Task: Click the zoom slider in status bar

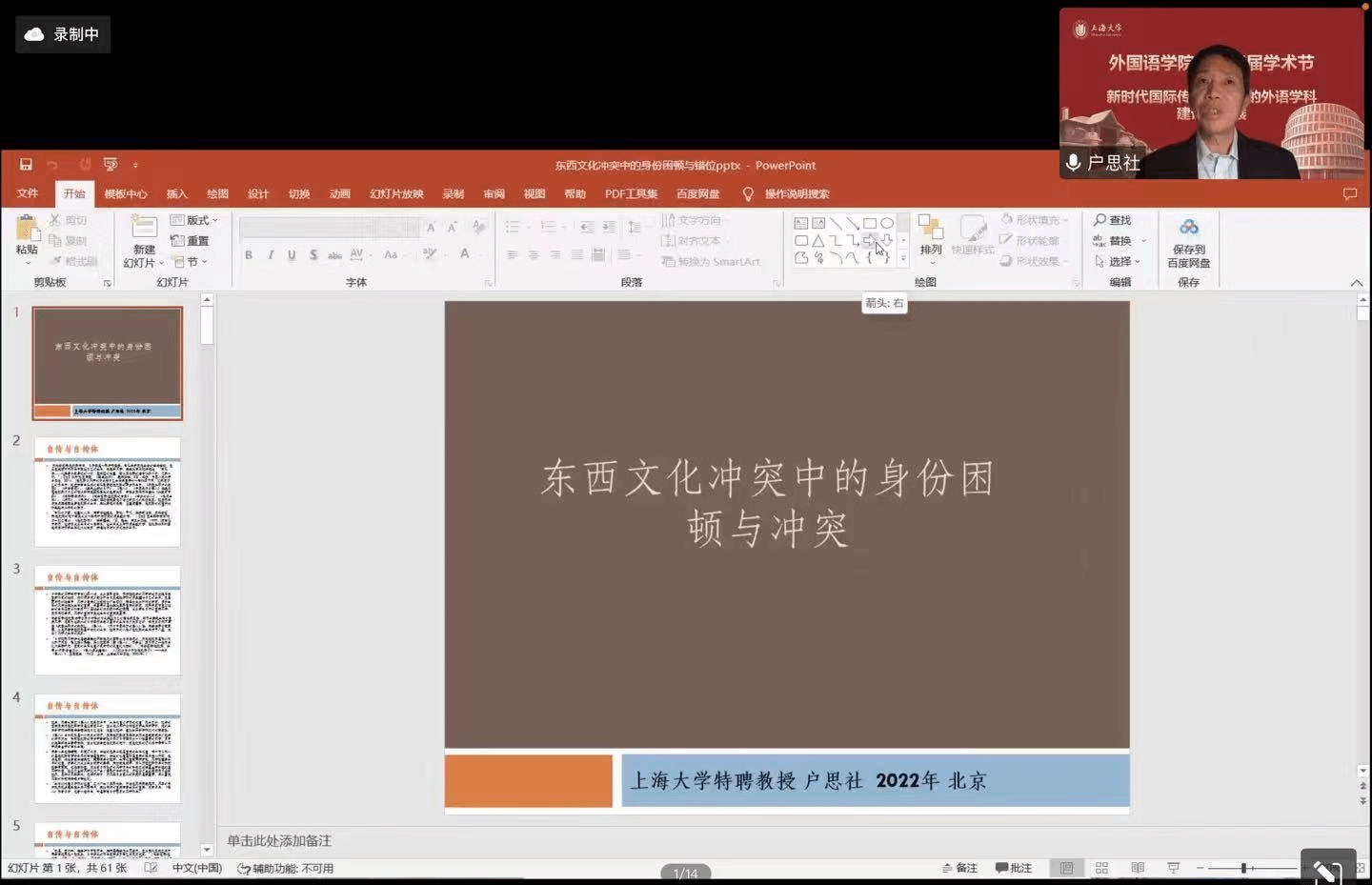Action: click(1243, 868)
